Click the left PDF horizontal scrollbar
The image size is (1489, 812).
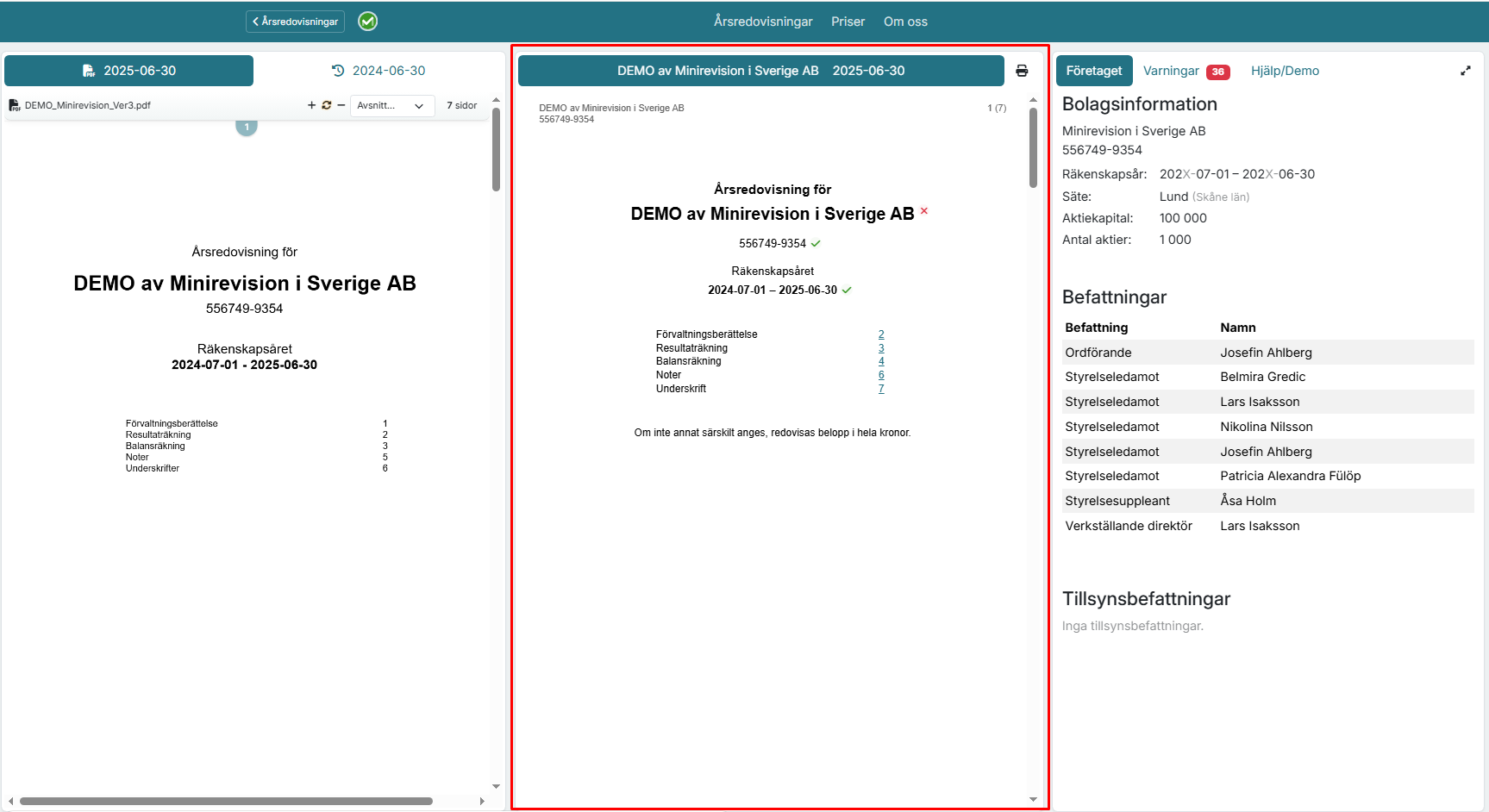point(226,801)
